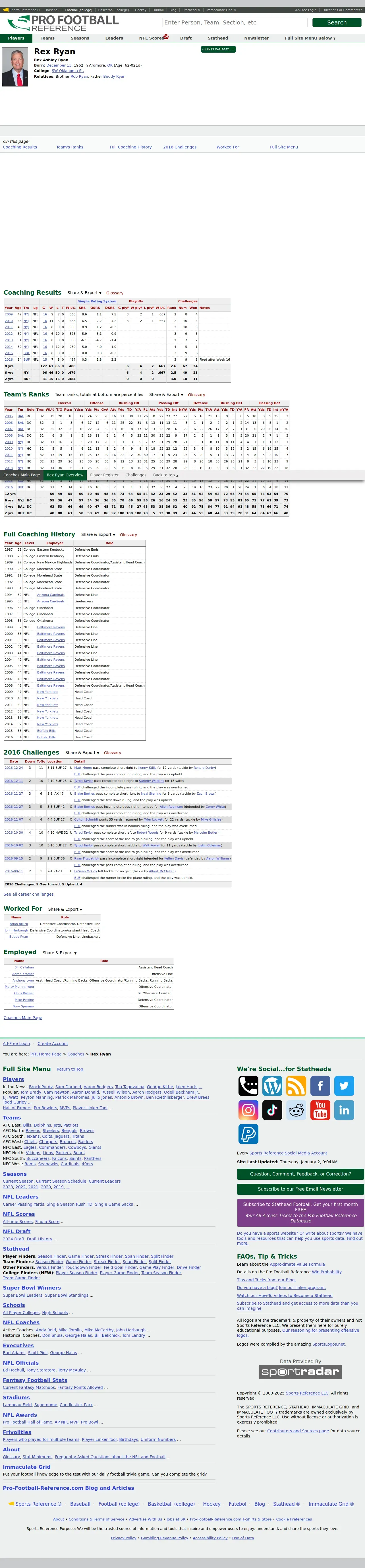Expand the 2006 PFWA Asst. award badge
365x1568 pixels.
(218, 49)
